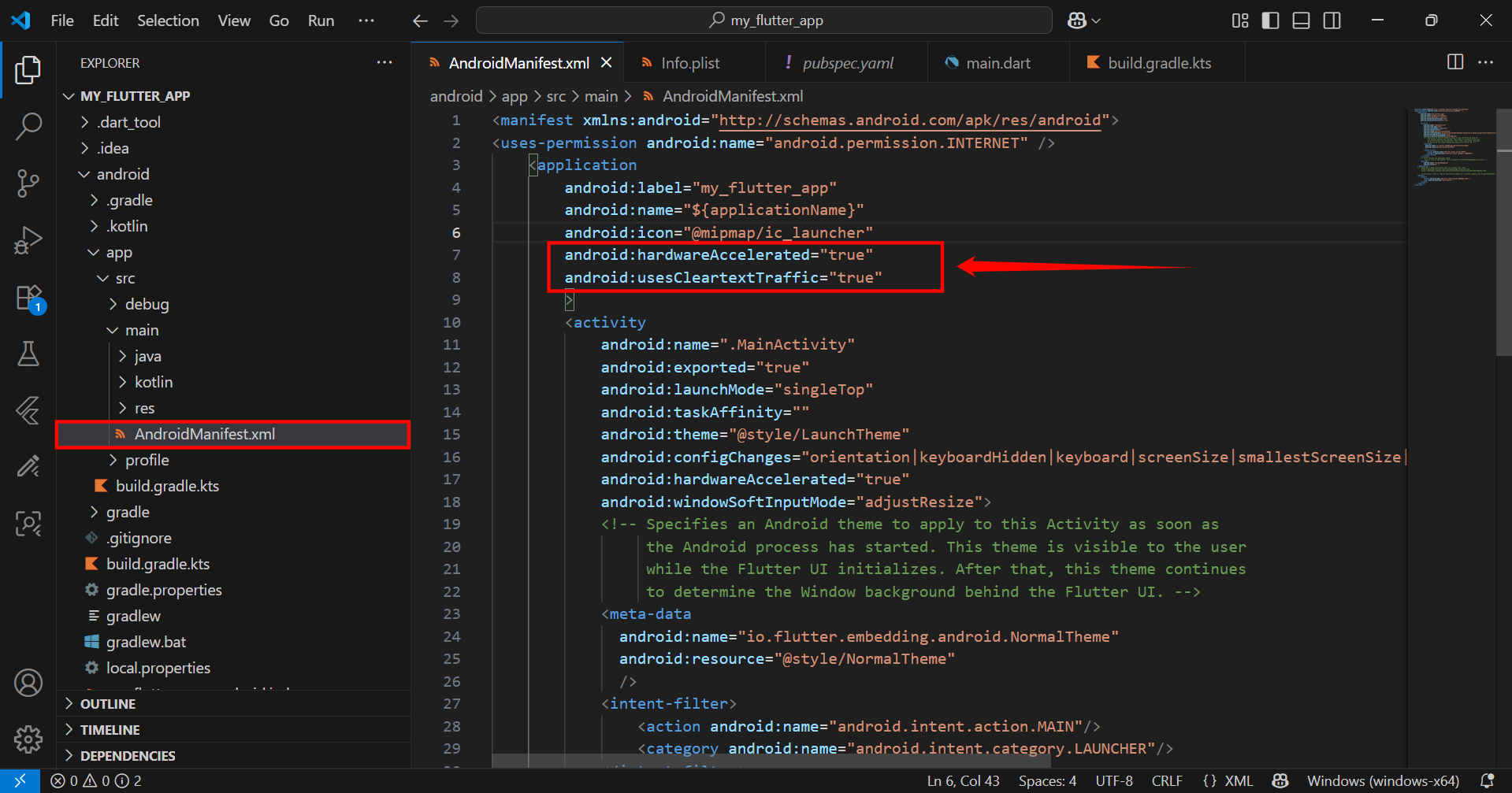Open the Selection menu
Image resolution: width=1512 pixels, height=793 pixels.
tap(168, 20)
